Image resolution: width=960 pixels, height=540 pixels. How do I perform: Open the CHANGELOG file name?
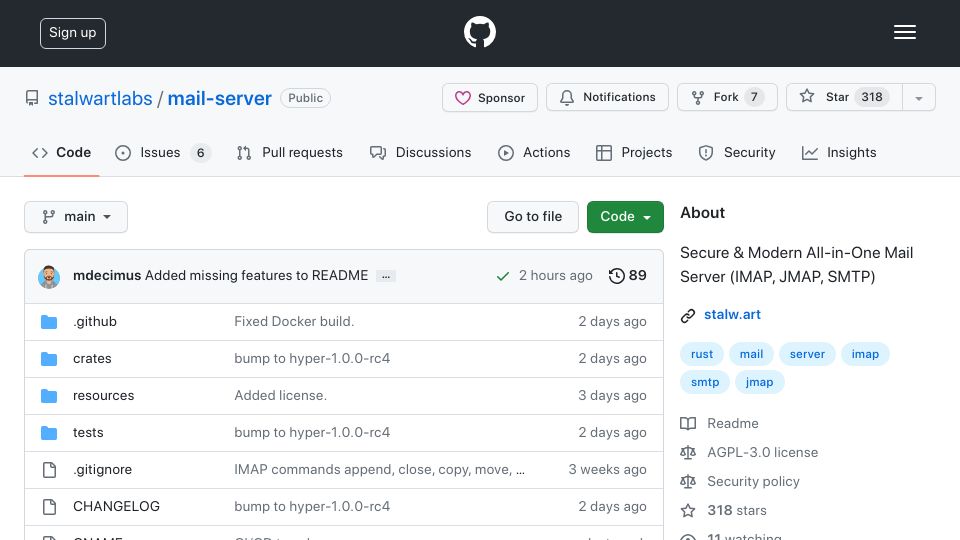(x=116, y=506)
